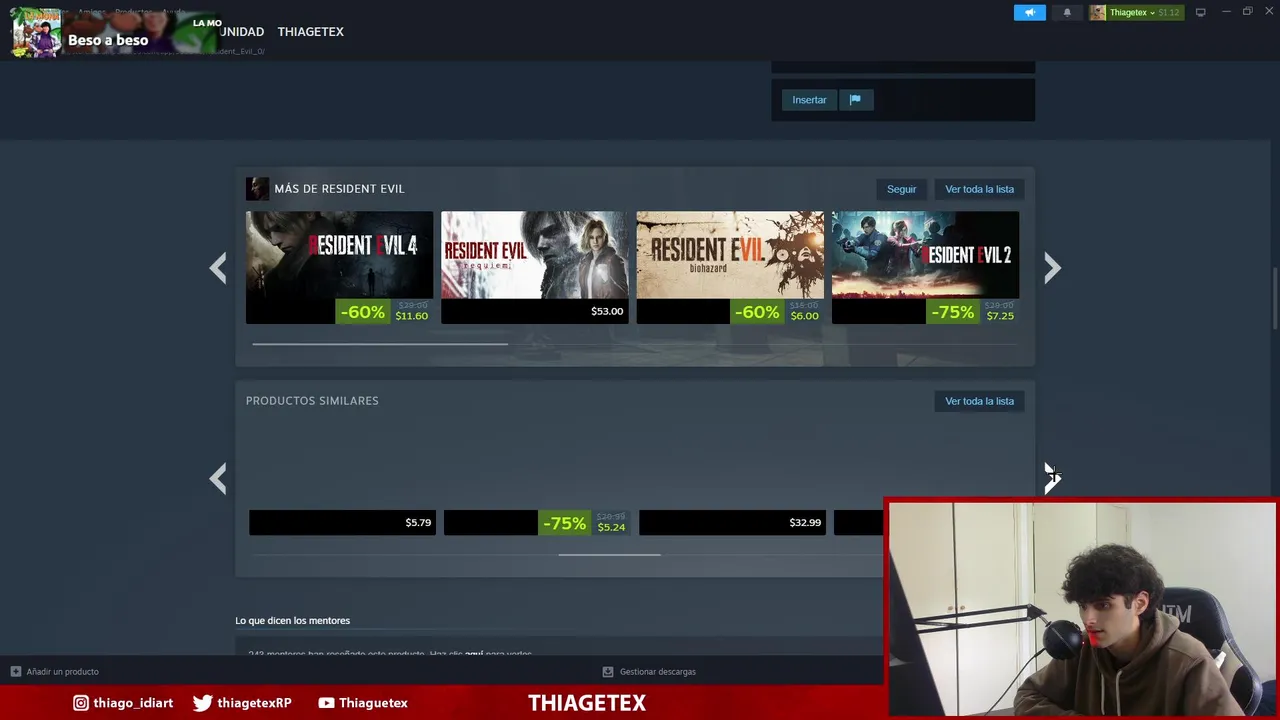Click the $1.12 wallet balance

click(x=1169, y=12)
